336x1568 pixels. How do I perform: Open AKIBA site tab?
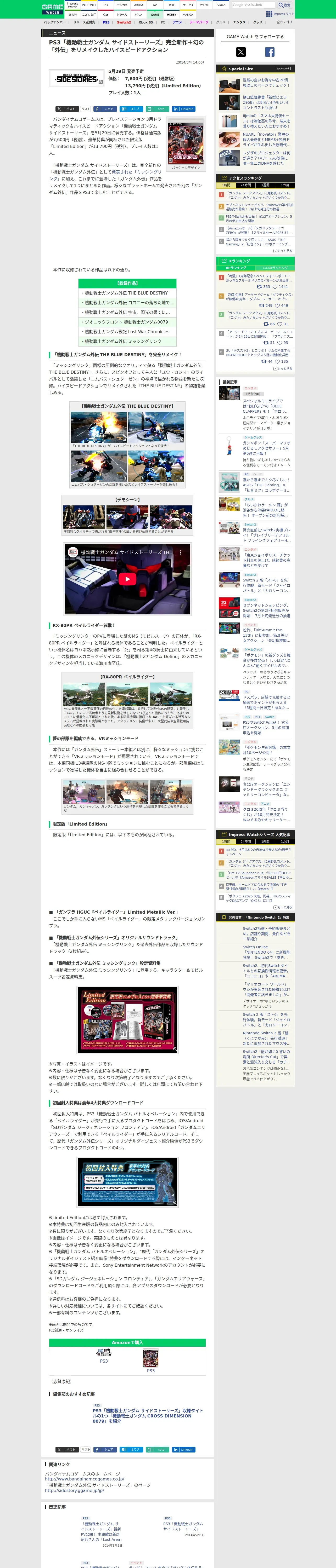point(138,5)
